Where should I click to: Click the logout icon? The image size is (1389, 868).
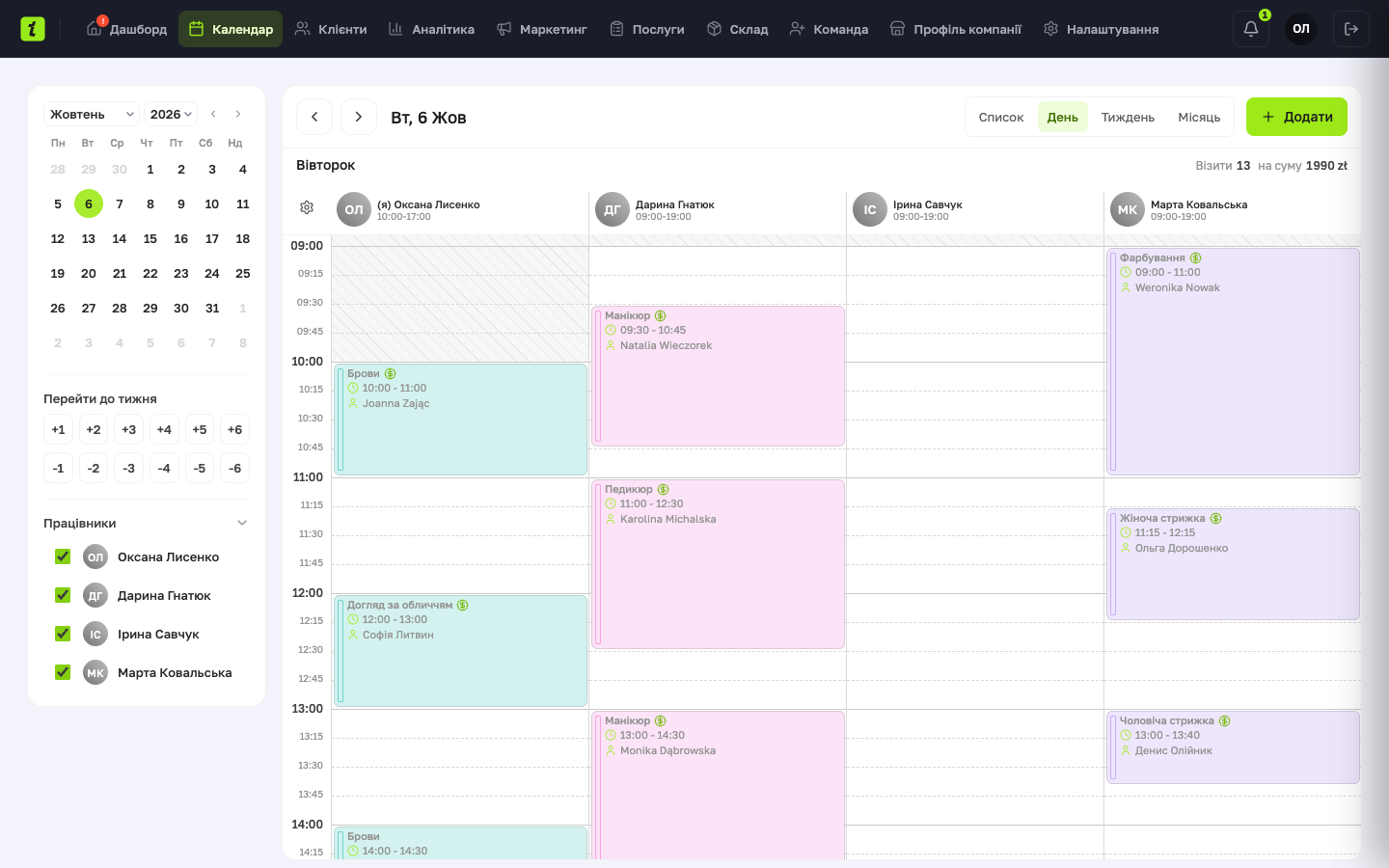pos(1351,29)
